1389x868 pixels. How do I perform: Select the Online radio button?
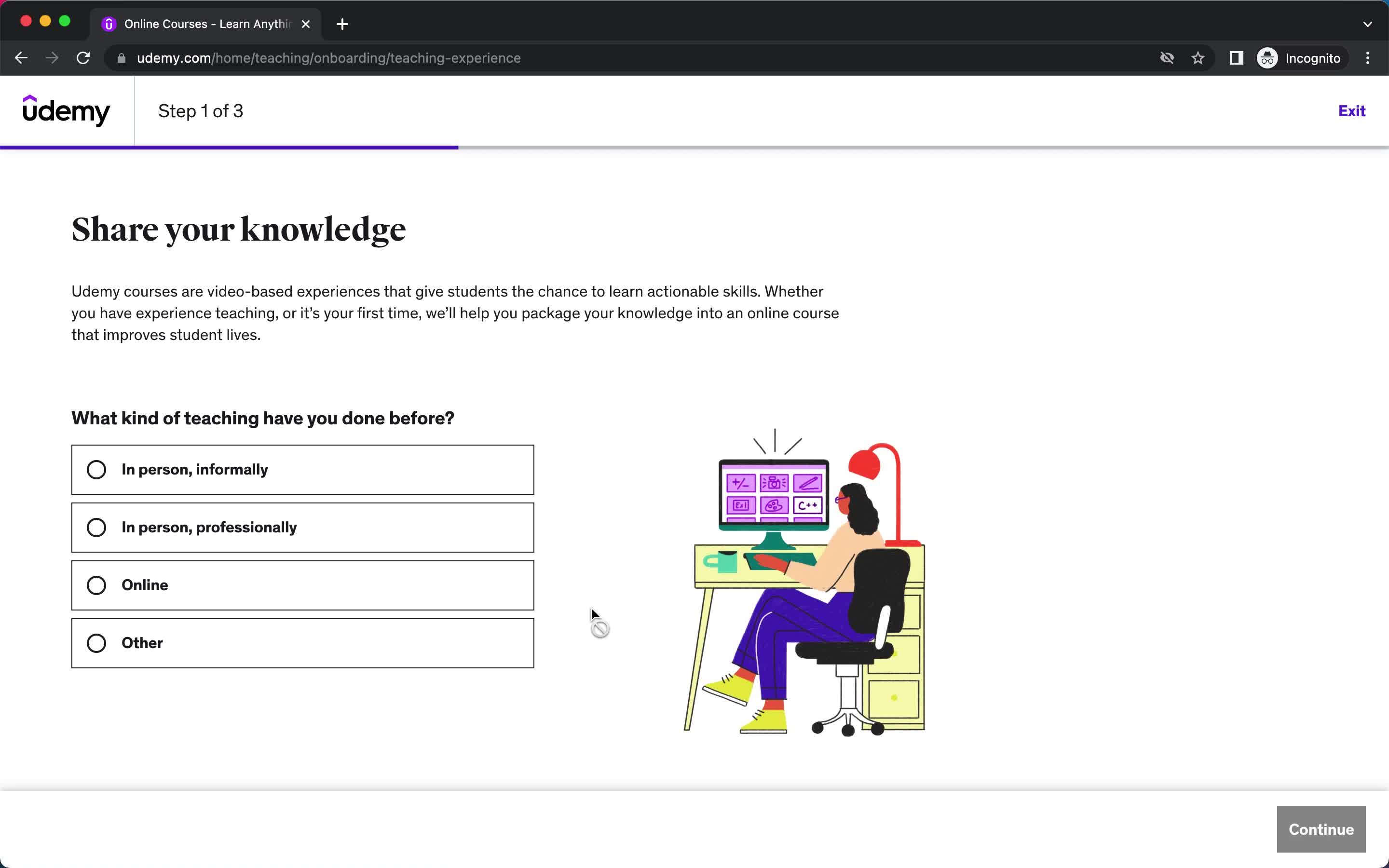pos(97,585)
